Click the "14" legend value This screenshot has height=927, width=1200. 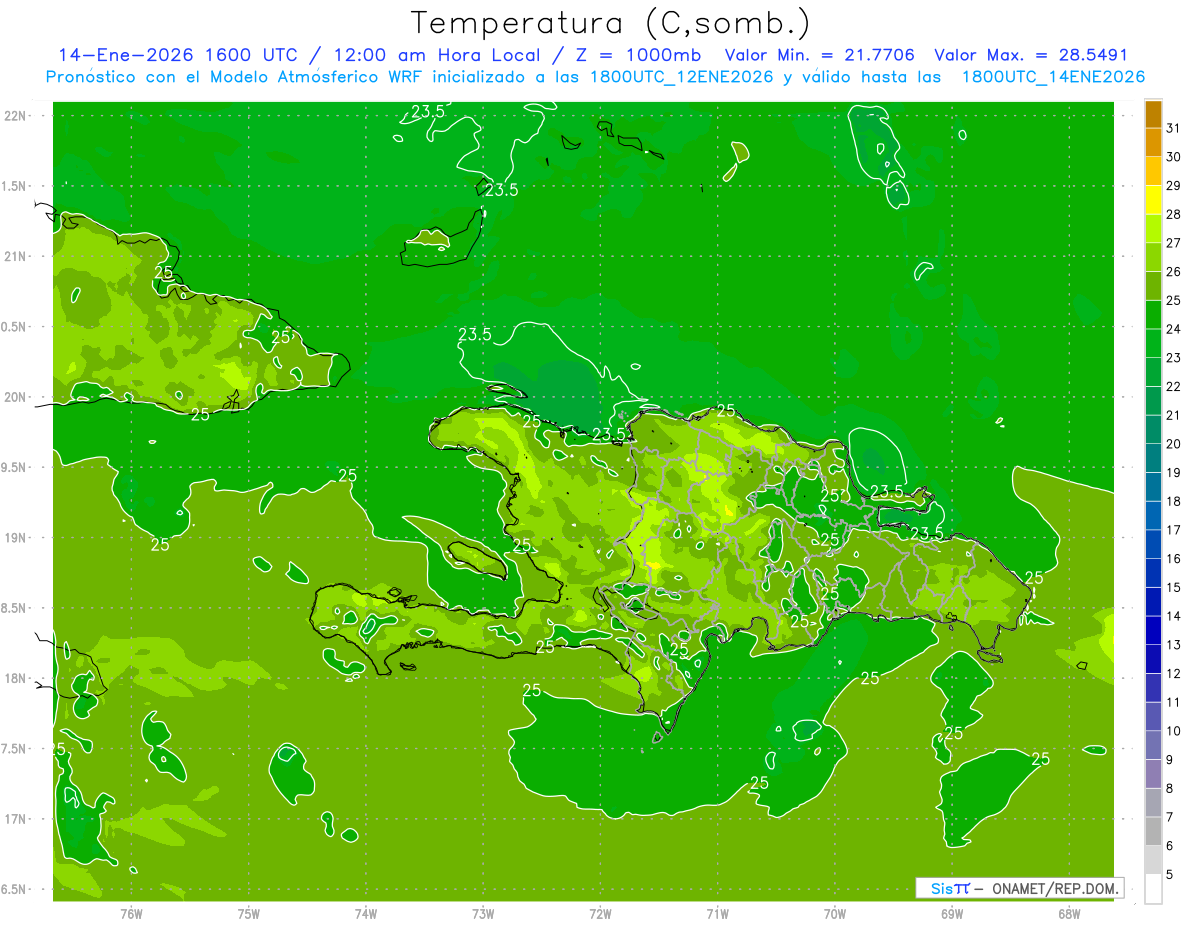click(x=1174, y=616)
